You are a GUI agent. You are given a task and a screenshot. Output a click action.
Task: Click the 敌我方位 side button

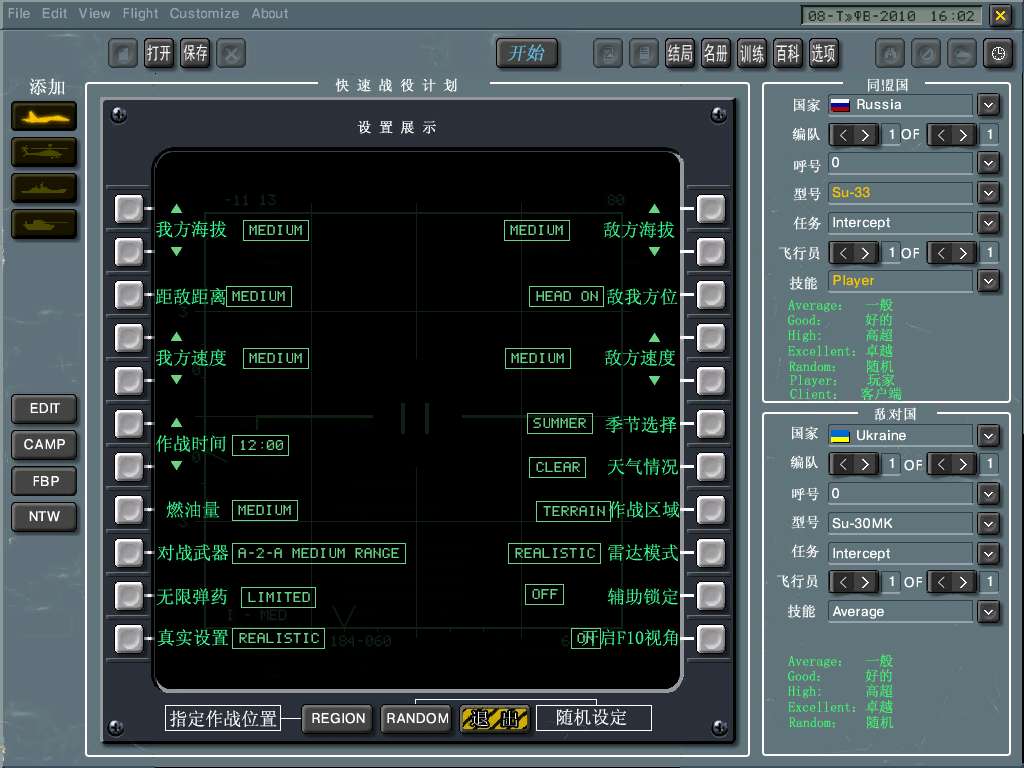point(711,295)
